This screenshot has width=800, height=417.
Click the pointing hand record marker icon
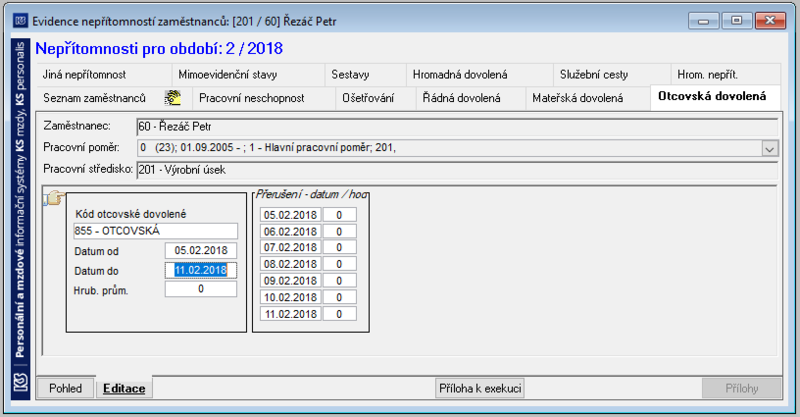click(x=54, y=198)
